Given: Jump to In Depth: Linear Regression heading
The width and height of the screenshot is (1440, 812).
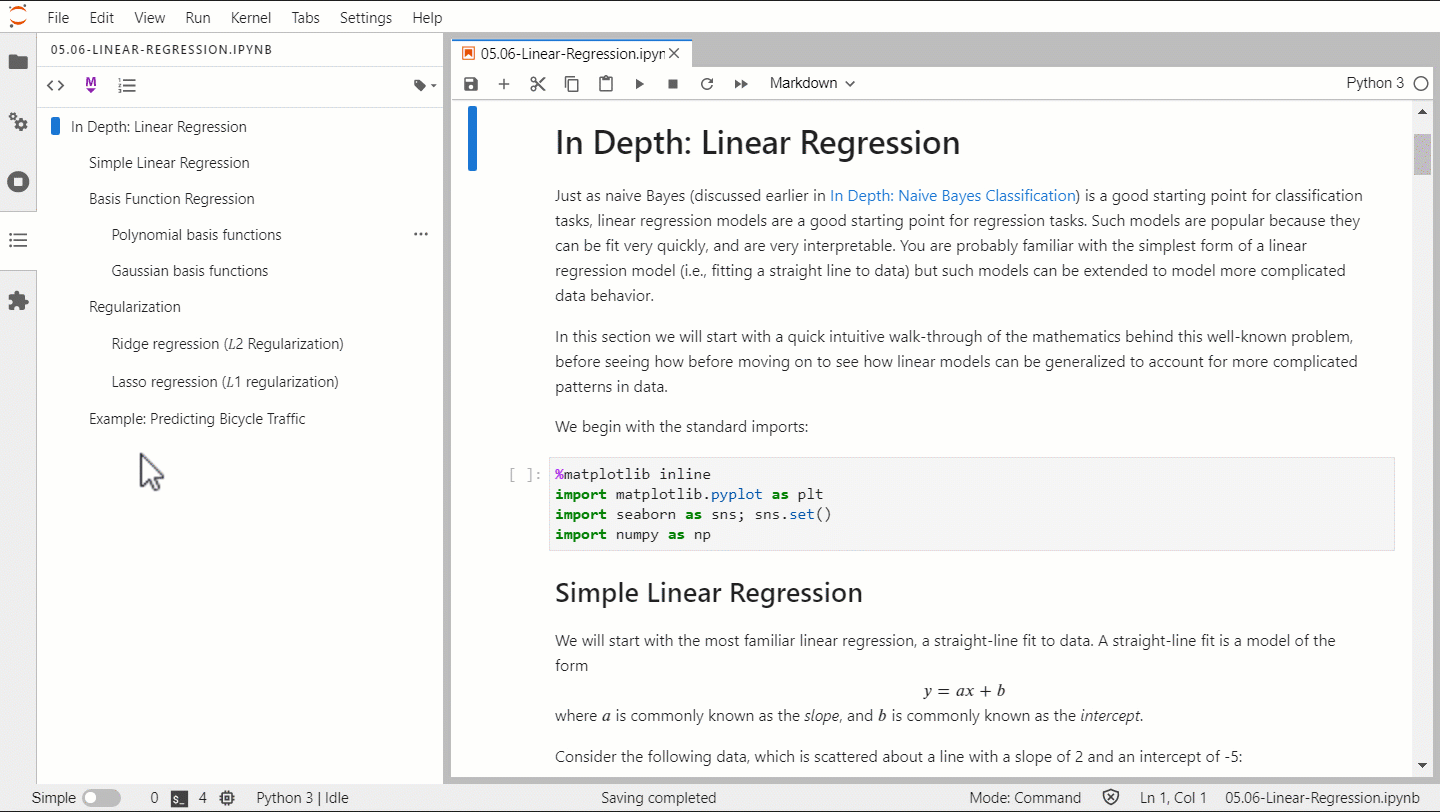Looking at the screenshot, I should click(x=159, y=127).
